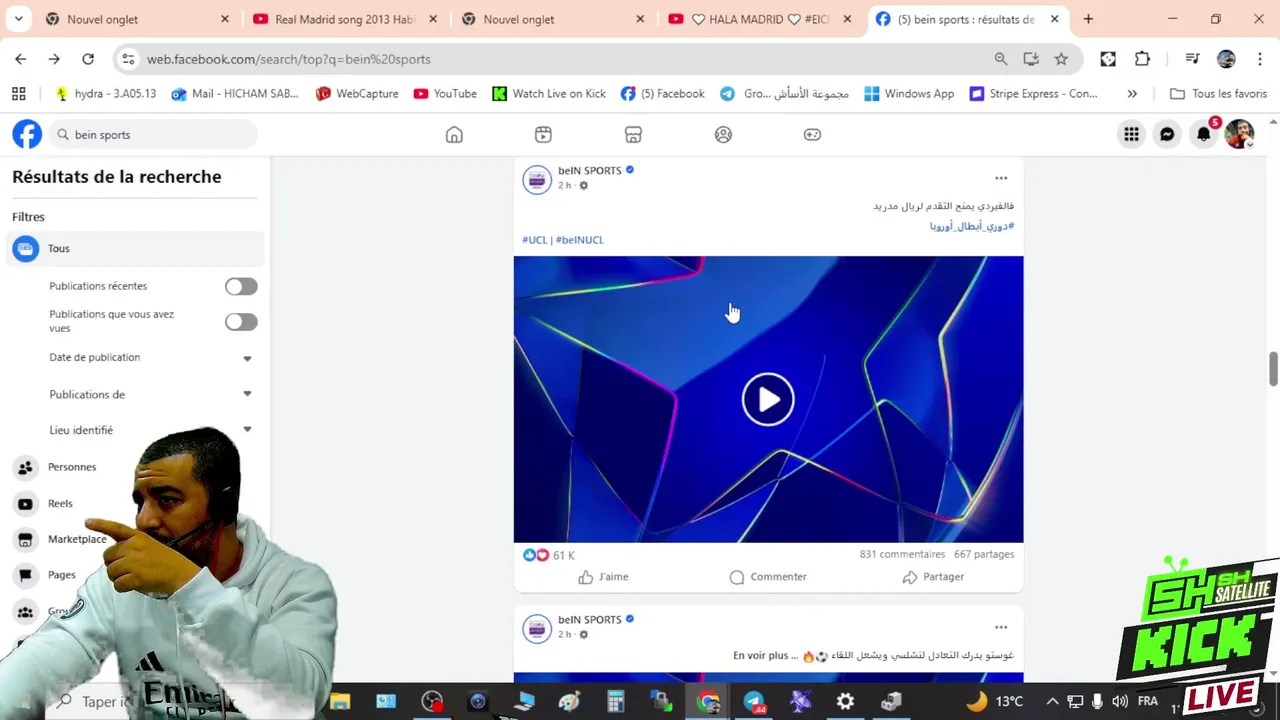Click Commenter on the first post

click(768, 577)
